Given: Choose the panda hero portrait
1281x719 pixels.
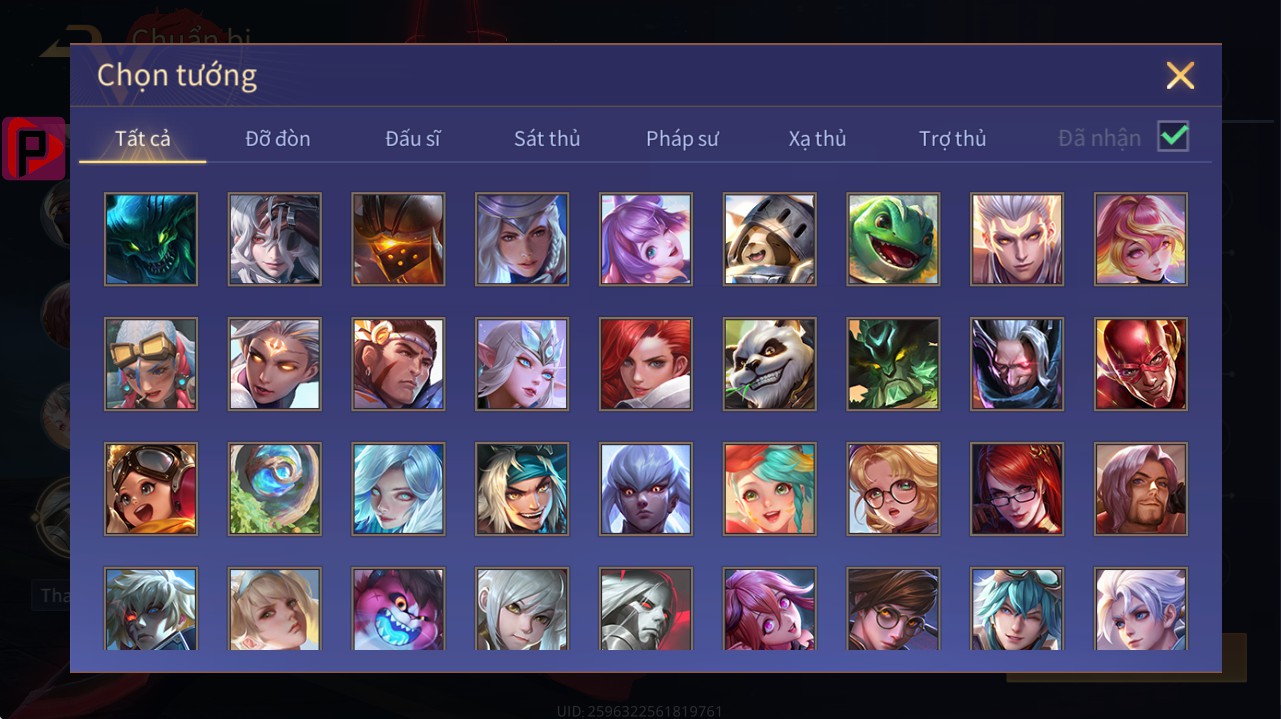Looking at the screenshot, I should (769, 364).
